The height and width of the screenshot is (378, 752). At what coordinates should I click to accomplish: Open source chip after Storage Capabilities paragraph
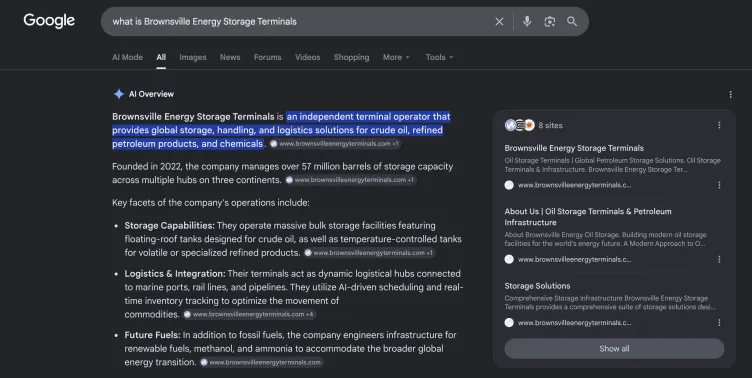[369, 253]
